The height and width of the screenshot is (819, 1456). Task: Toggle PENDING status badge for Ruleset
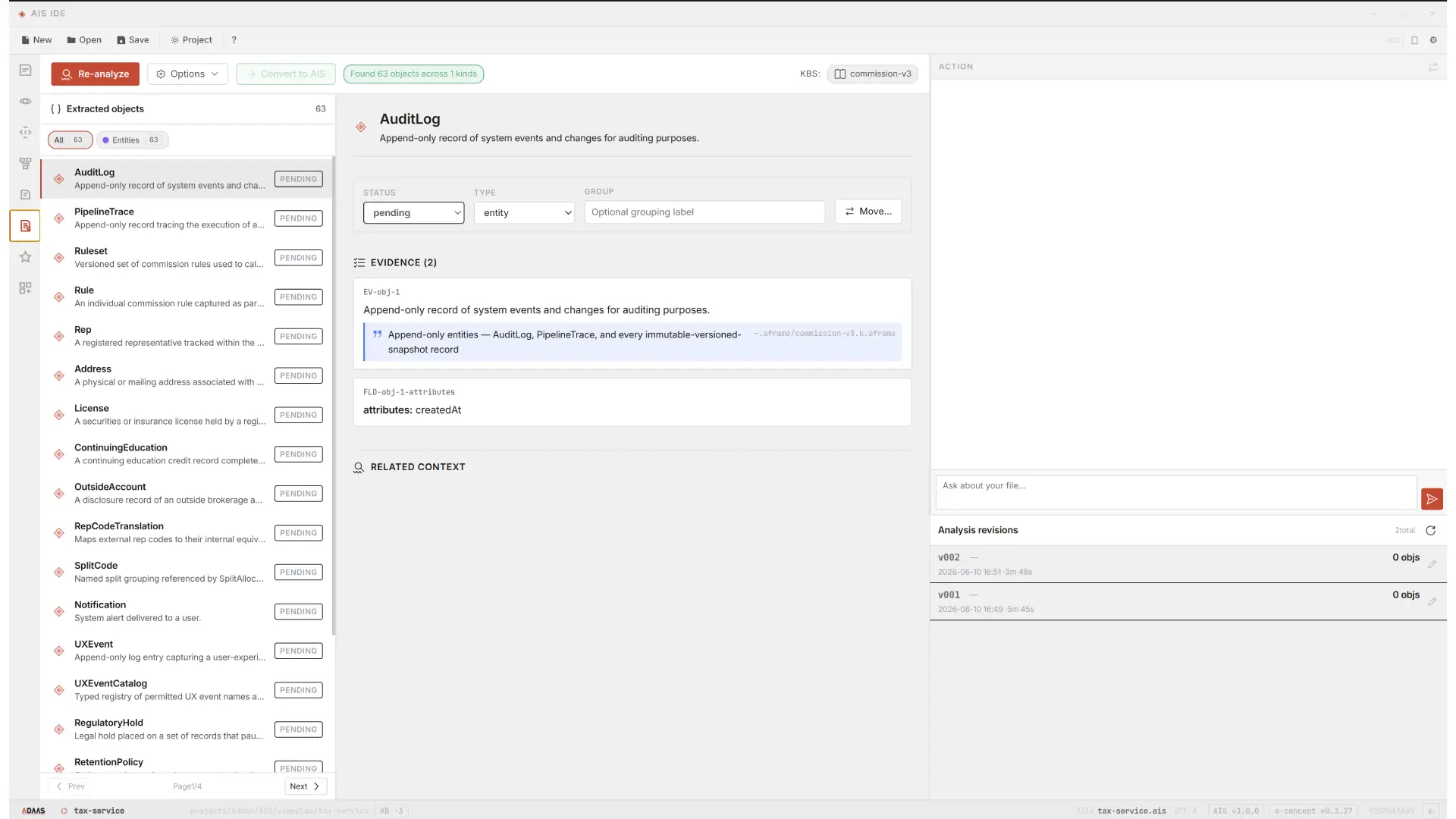pos(298,258)
